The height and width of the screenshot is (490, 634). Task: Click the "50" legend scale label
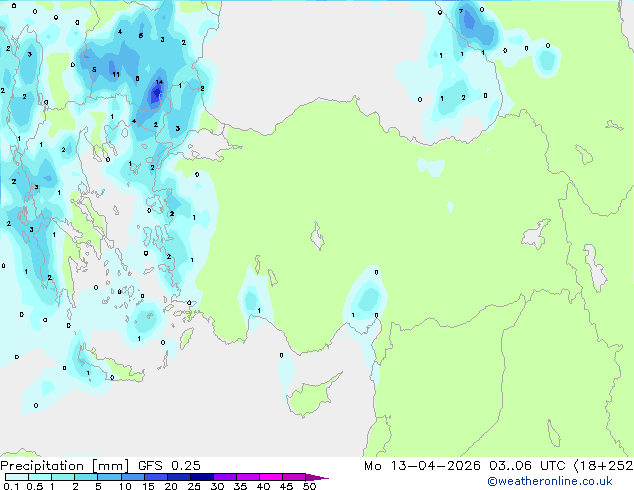point(309,486)
